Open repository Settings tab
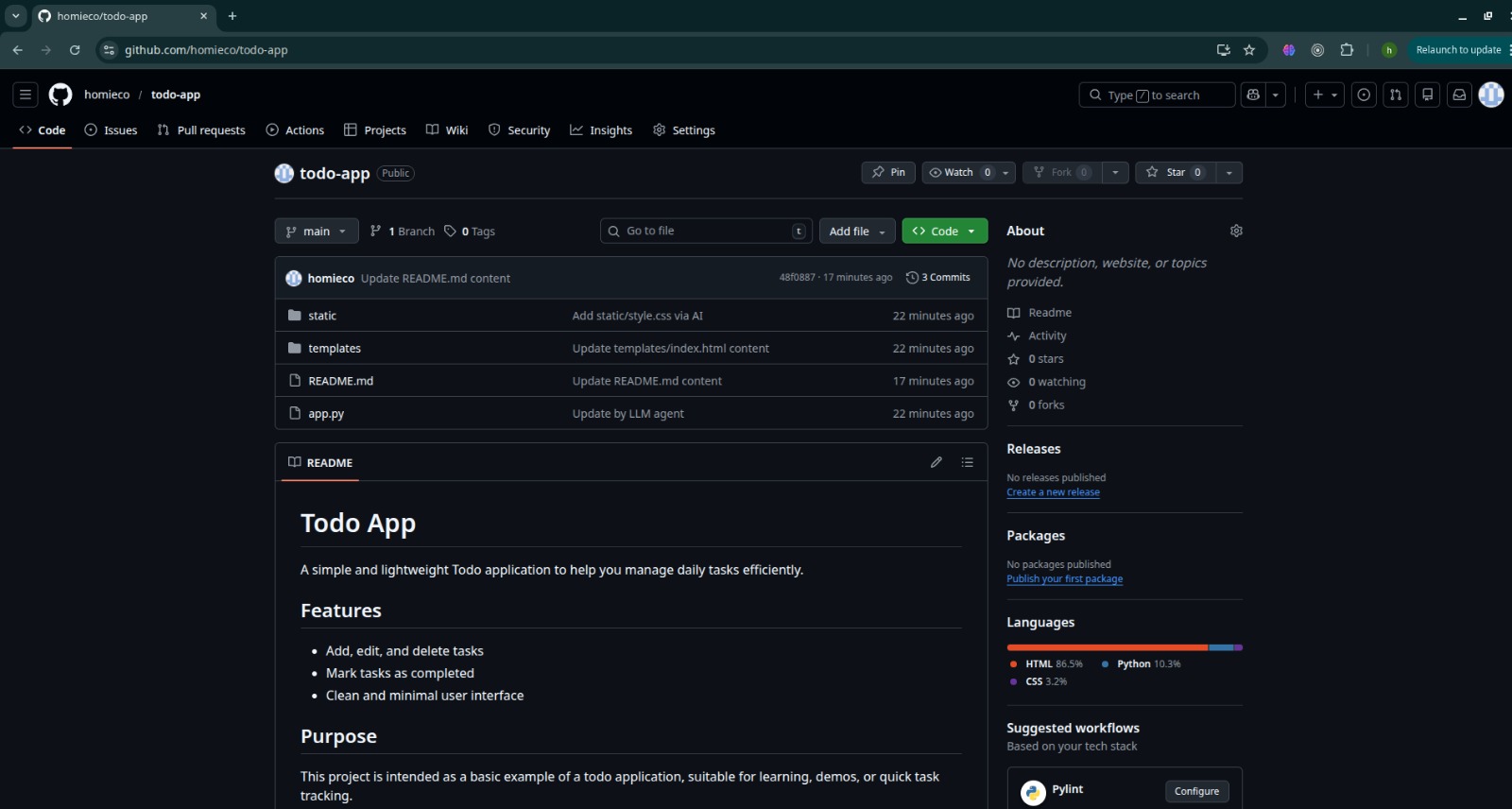The height and width of the screenshot is (809, 1512). click(684, 130)
